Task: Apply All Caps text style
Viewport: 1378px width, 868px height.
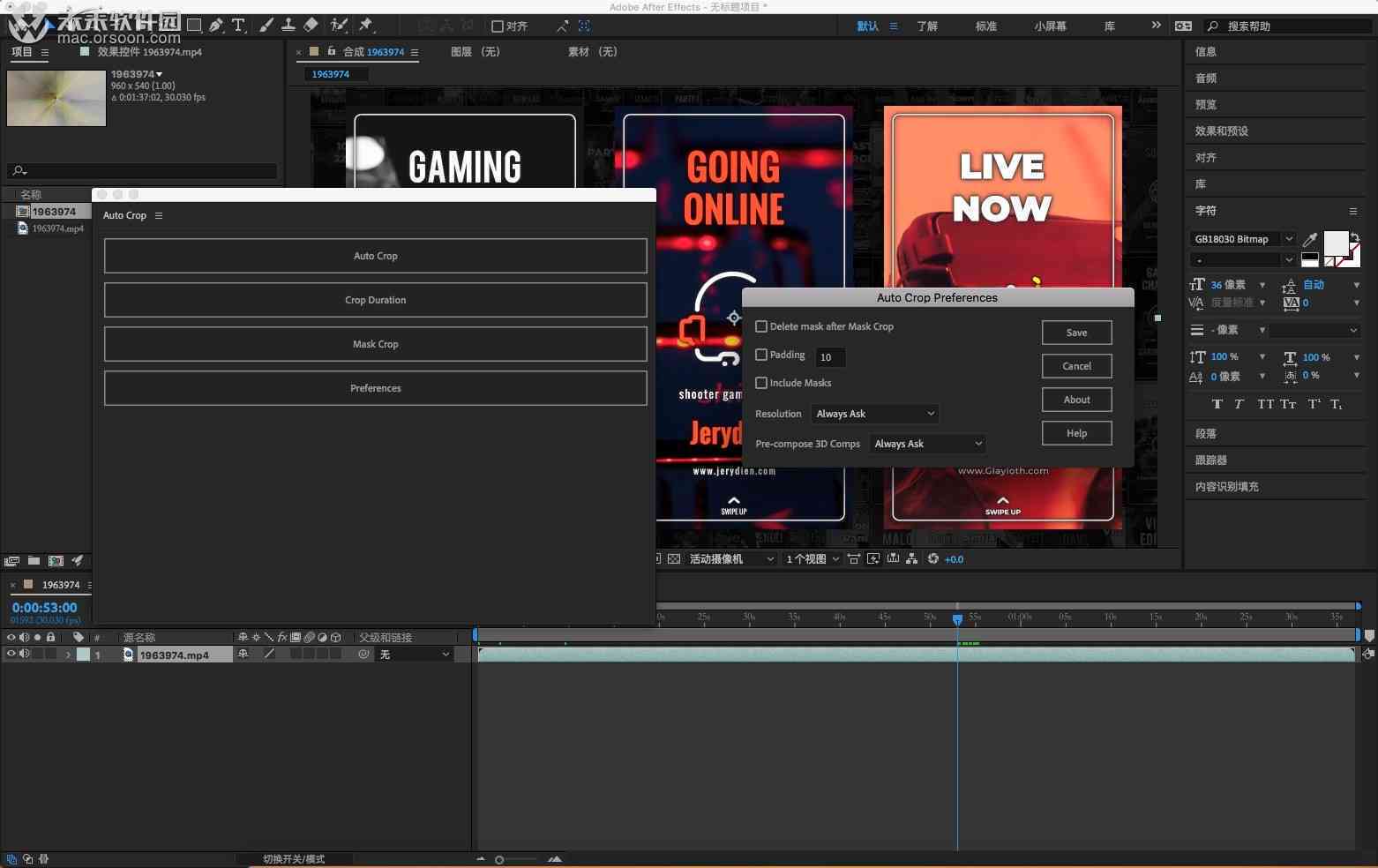Action: [1265, 404]
